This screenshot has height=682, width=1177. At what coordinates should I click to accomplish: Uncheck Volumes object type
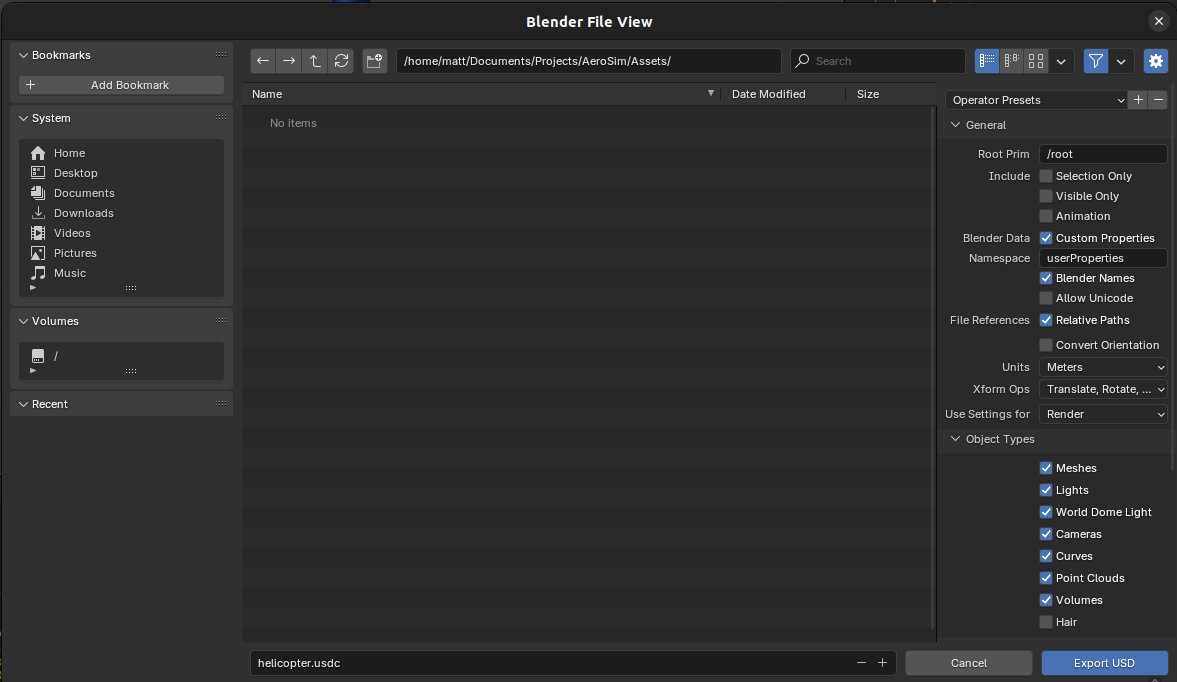[1046, 600]
